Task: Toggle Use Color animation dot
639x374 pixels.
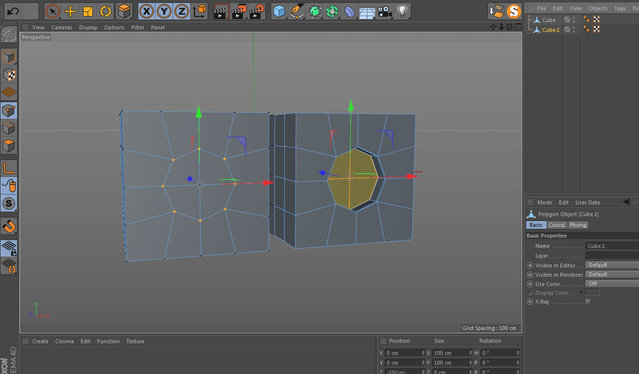Action: [x=530, y=284]
